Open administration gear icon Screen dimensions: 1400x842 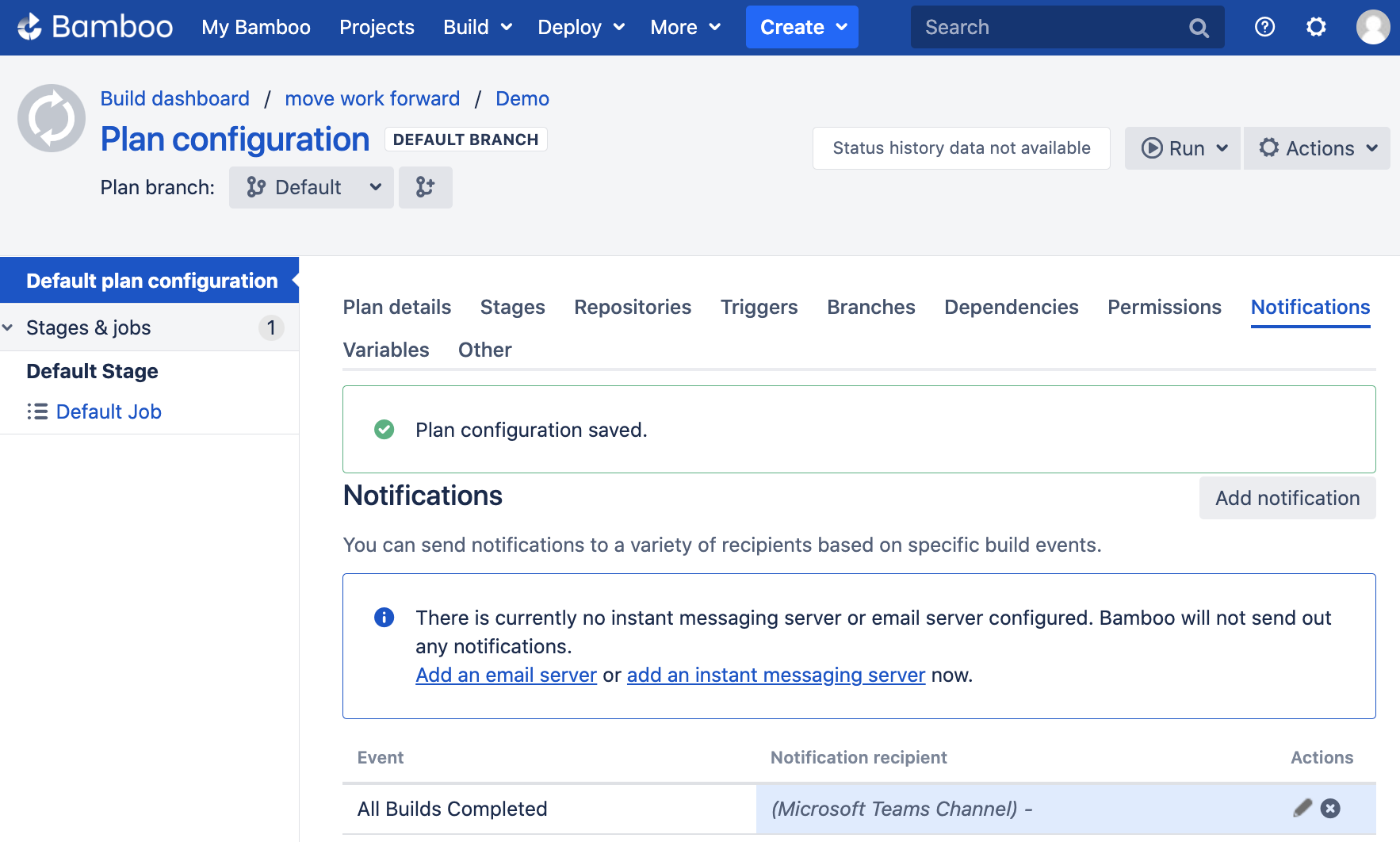(1316, 27)
